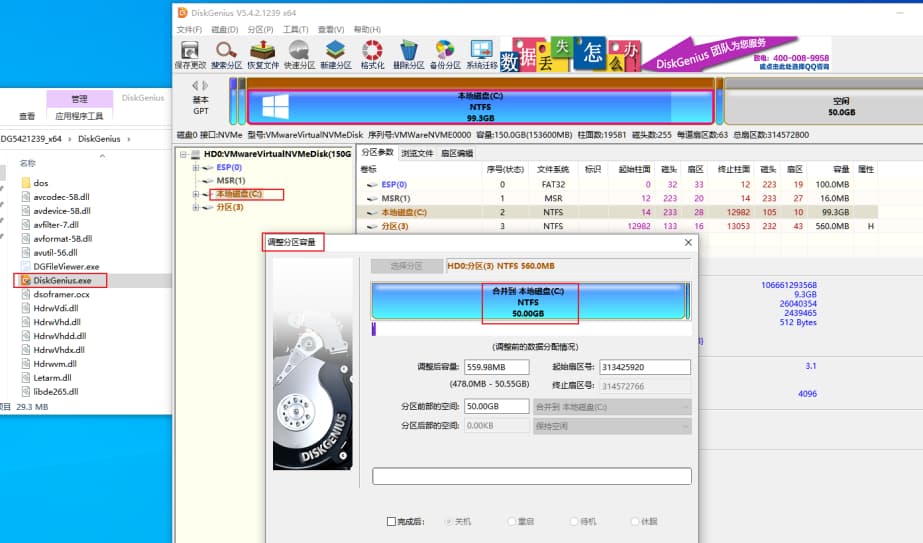923x543 pixels.
Task: Click DiskGenius team service QQ banner
Action: pyautogui.click(x=736, y=55)
